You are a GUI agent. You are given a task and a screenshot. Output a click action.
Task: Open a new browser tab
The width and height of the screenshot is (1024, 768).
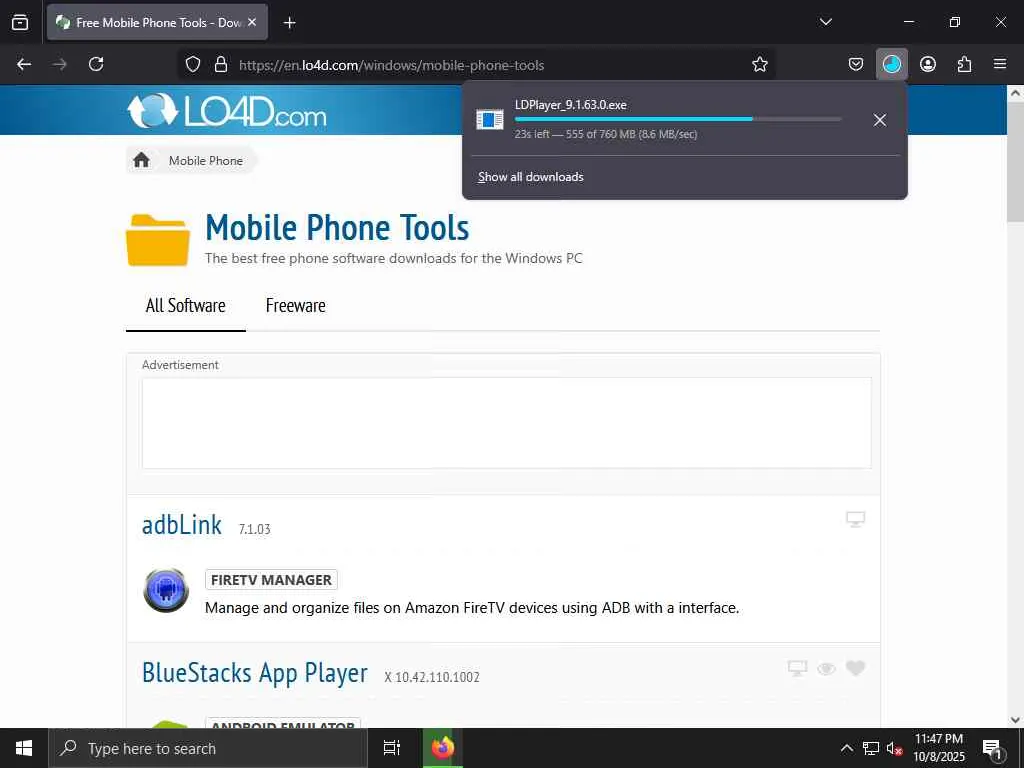290,23
